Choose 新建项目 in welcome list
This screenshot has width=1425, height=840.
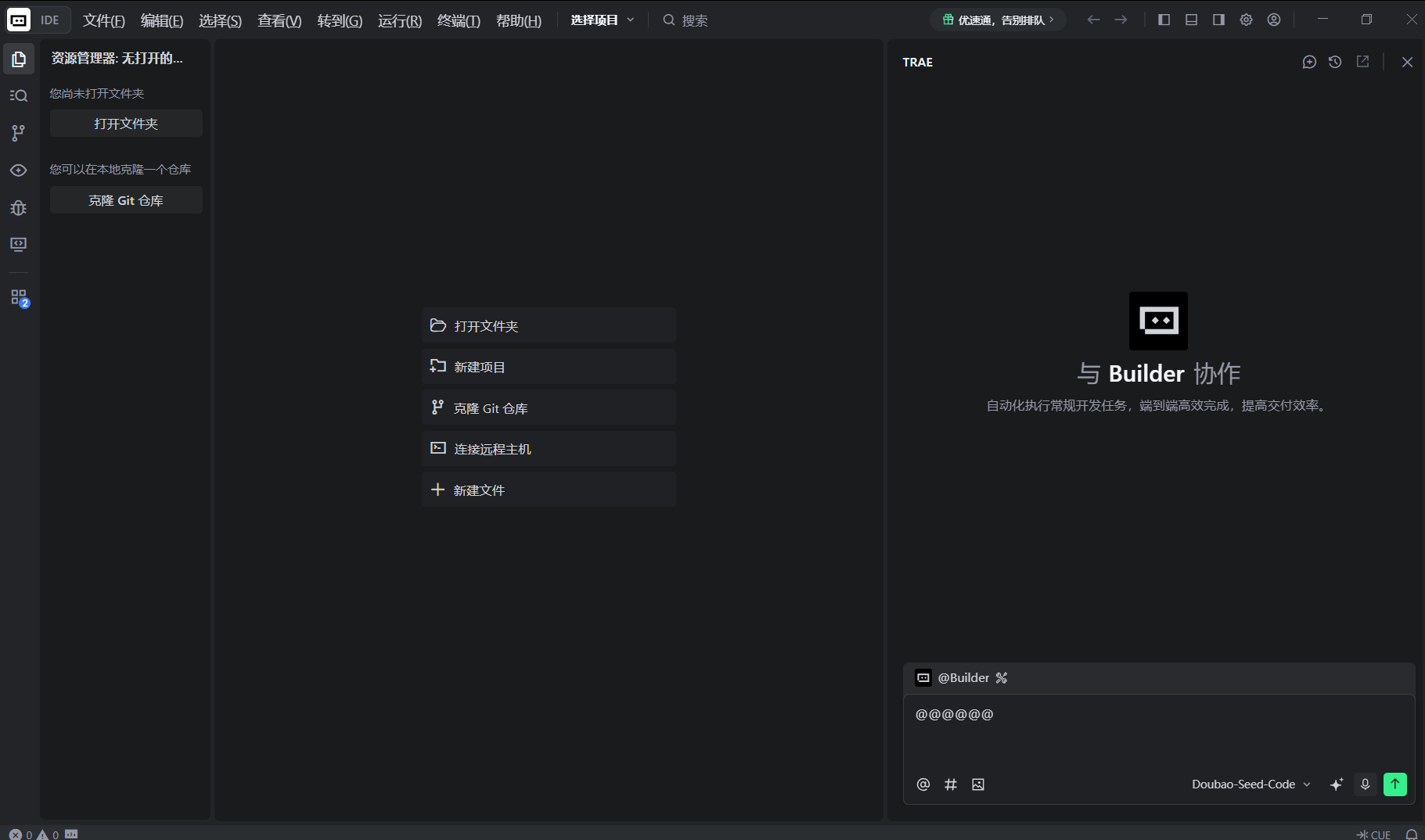[549, 367]
